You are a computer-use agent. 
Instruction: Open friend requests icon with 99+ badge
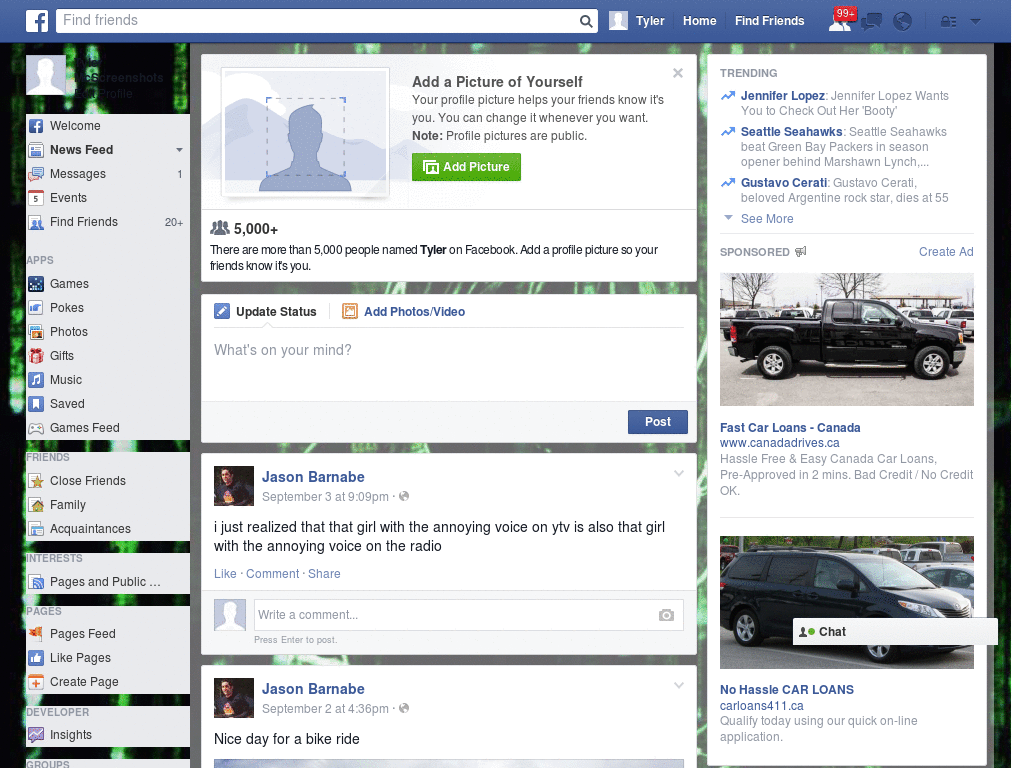click(x=840, y=21)
